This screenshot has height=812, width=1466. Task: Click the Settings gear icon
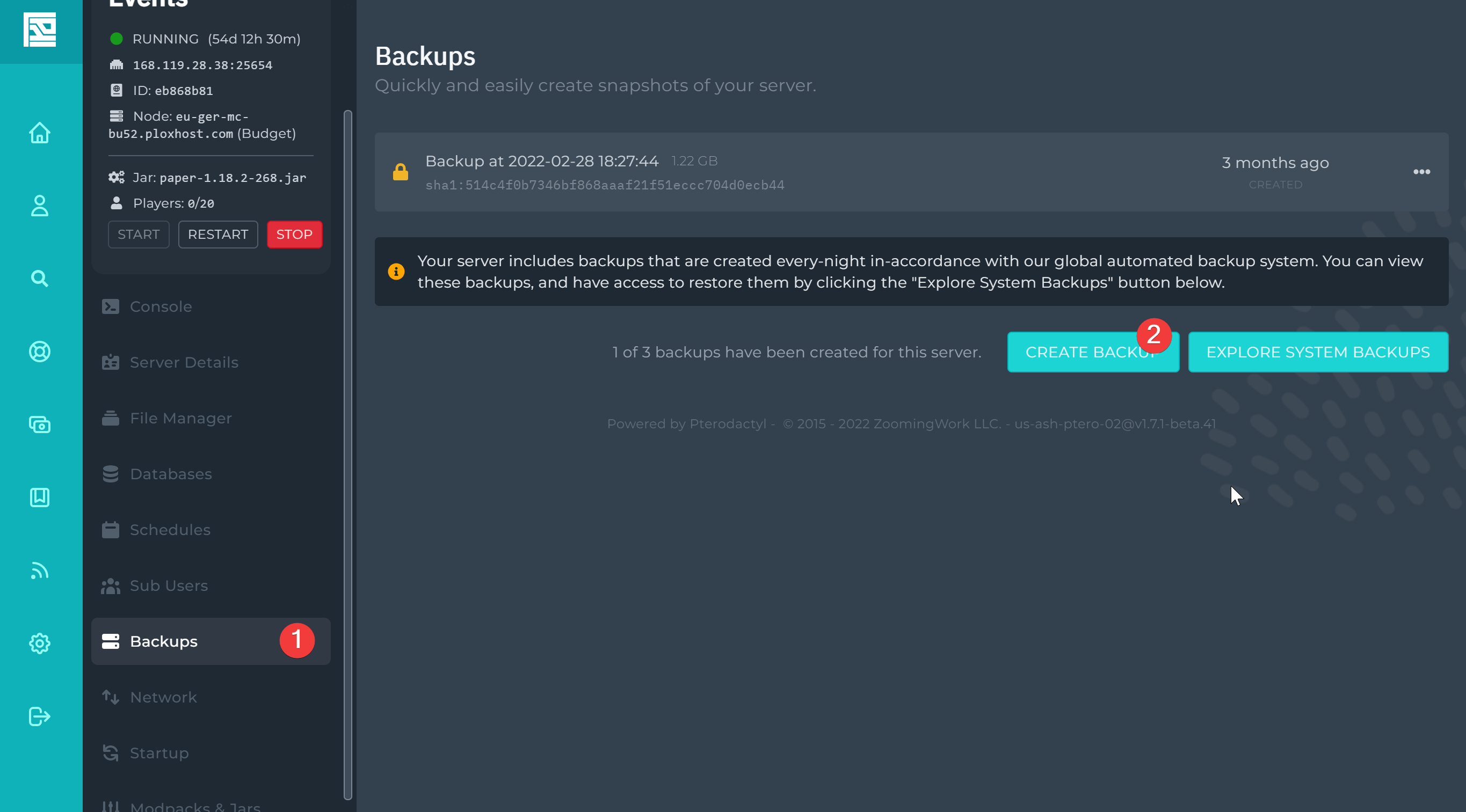[40, 643]
